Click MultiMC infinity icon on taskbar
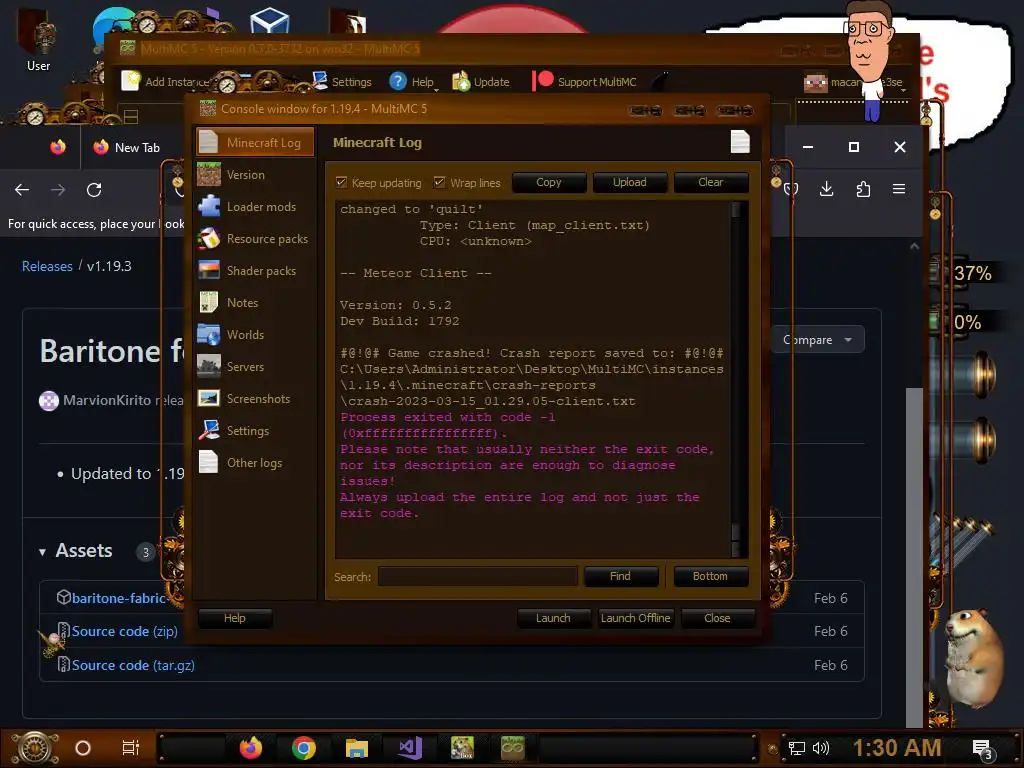1024x768 pixels. tap(513, 748)
